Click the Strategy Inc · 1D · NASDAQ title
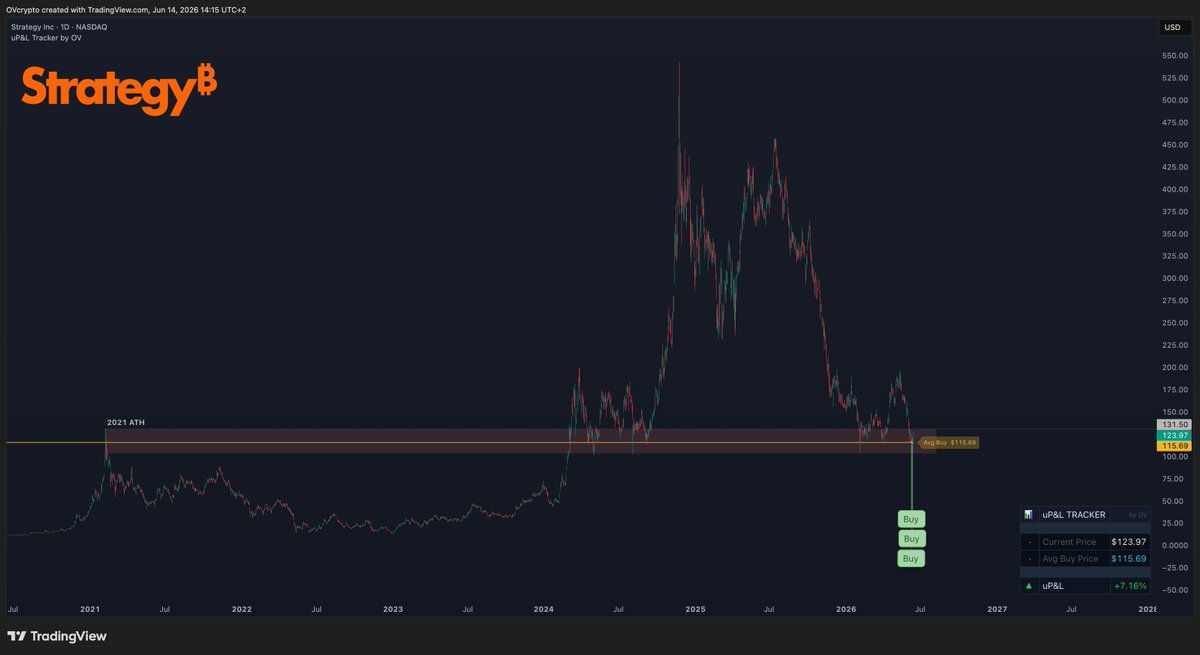The width and height of the screenshot is (1200, 655). tap(57, 26)
